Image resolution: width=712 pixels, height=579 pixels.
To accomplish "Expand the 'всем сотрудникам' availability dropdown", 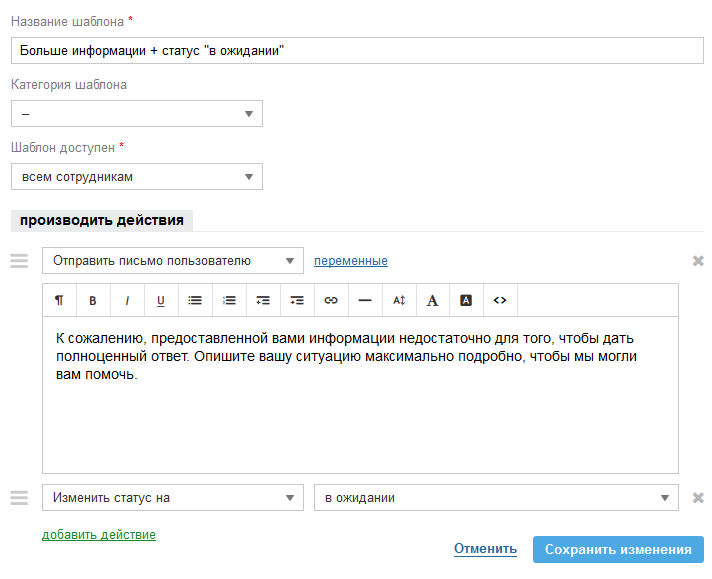I will coord(136,177).
